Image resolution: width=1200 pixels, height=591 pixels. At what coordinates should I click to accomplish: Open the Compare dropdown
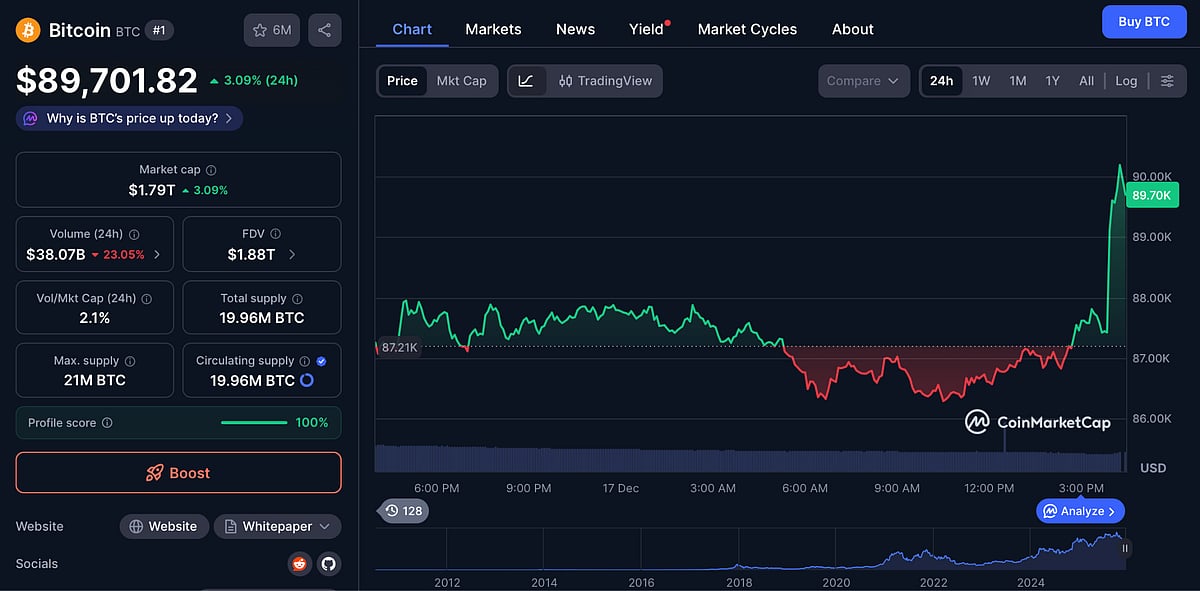[863, 81]
